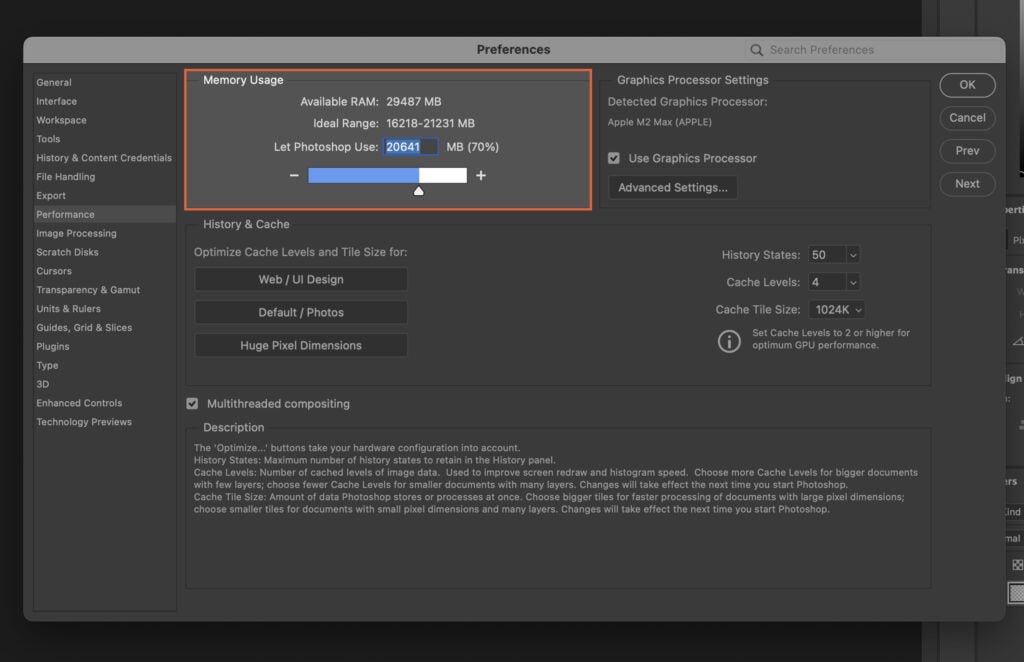Screen dimensions: 1024x662
Task: Select Scratch Disks in the preferences sidebar
Action: (x=66, y=252)
